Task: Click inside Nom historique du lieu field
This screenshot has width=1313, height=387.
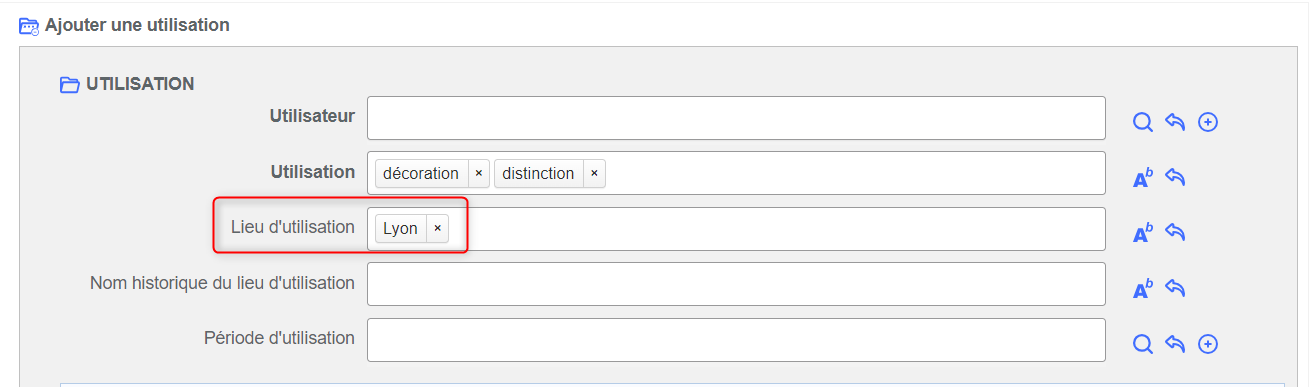Action: tap(736, 284)
